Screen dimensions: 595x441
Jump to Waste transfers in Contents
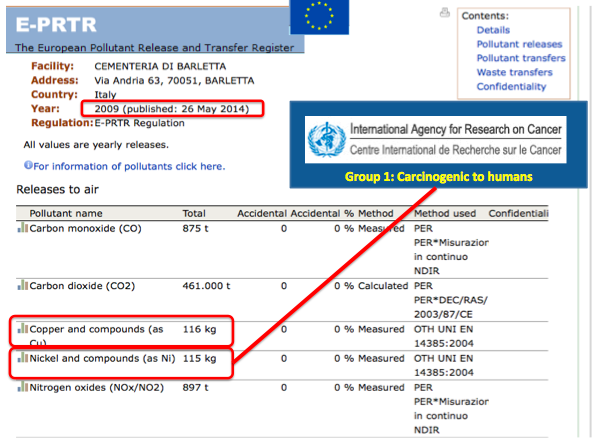click(515, 72)
